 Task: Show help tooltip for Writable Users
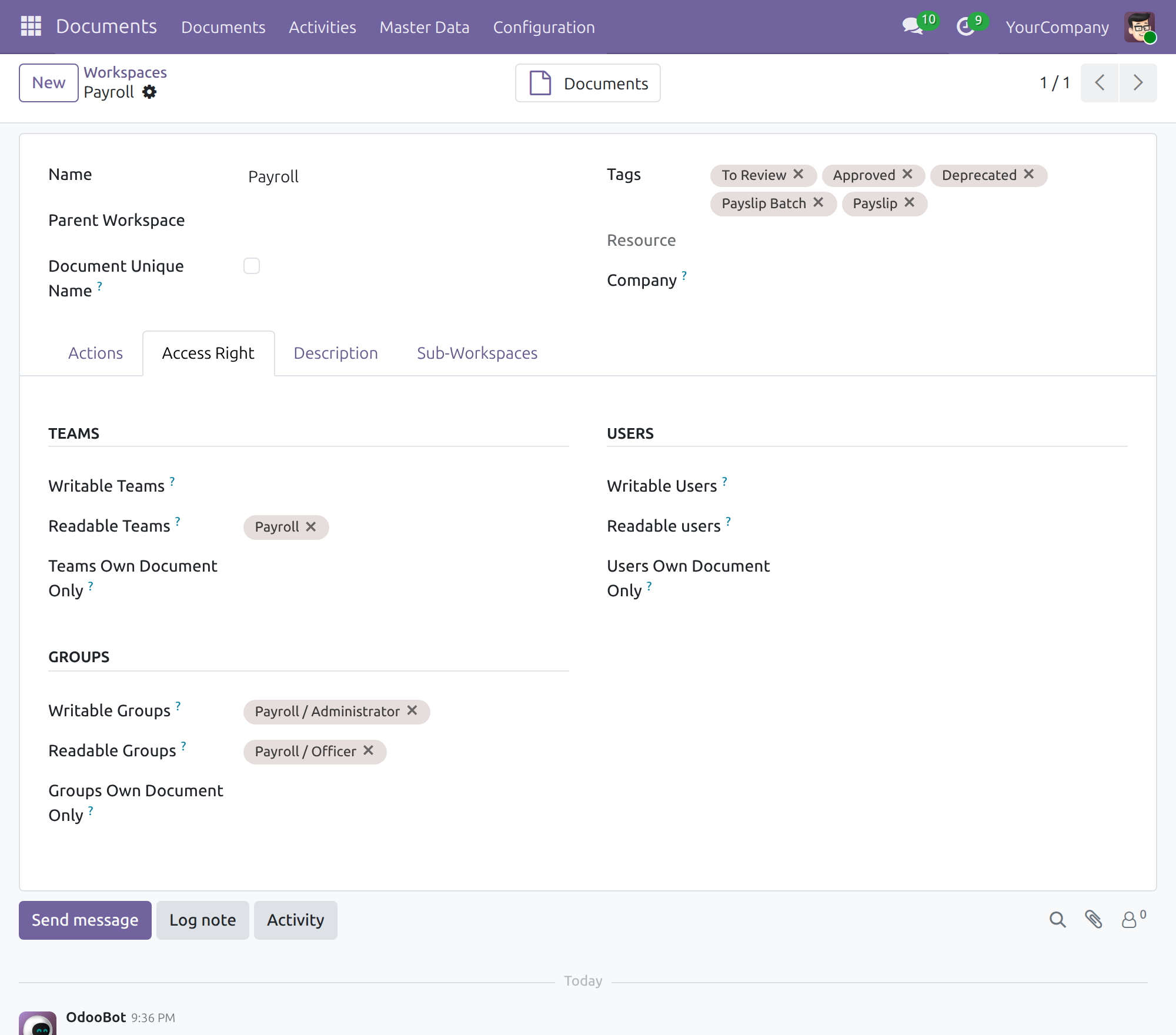point(724,481)
